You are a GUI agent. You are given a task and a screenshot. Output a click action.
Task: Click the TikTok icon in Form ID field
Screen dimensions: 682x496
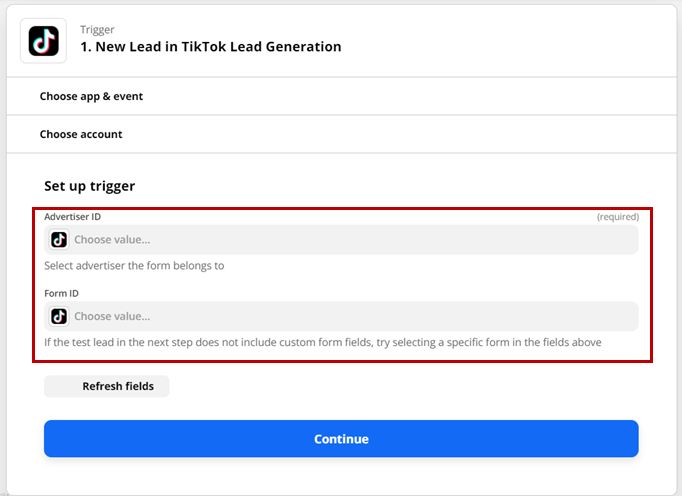pyautogui.click(x=59, y=316)
